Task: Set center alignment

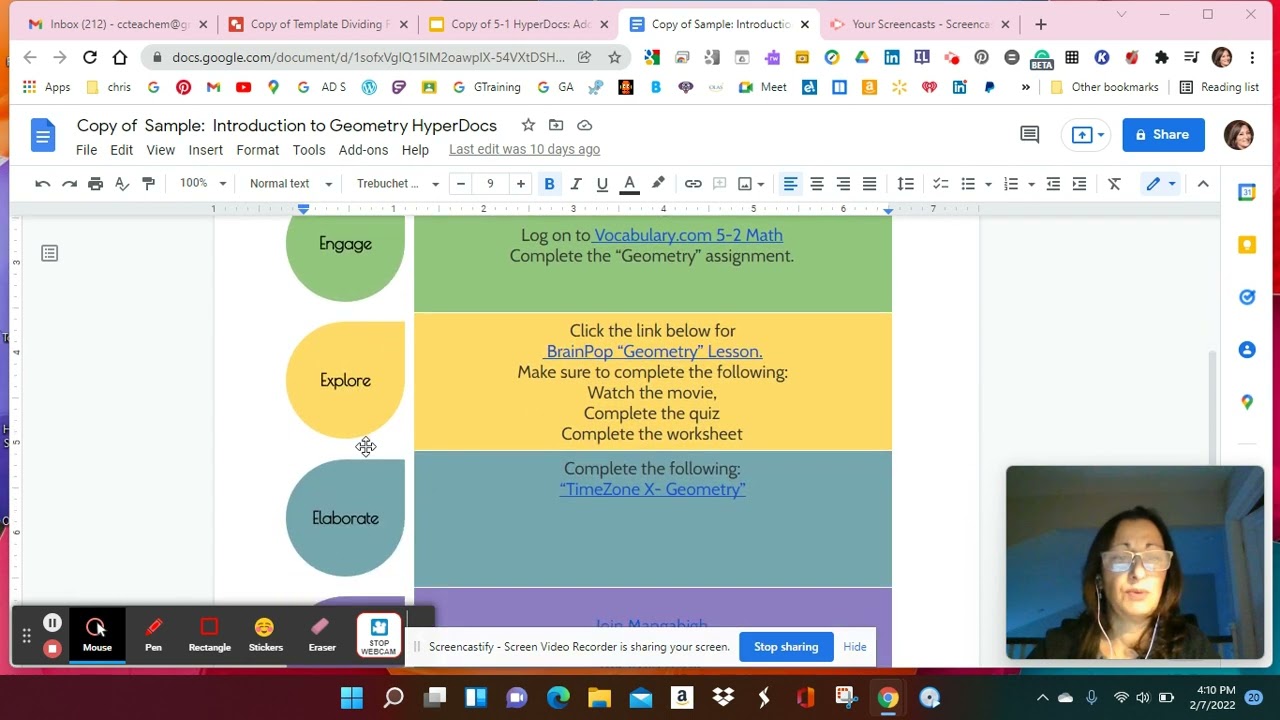Action: click(x=817, y=184)
